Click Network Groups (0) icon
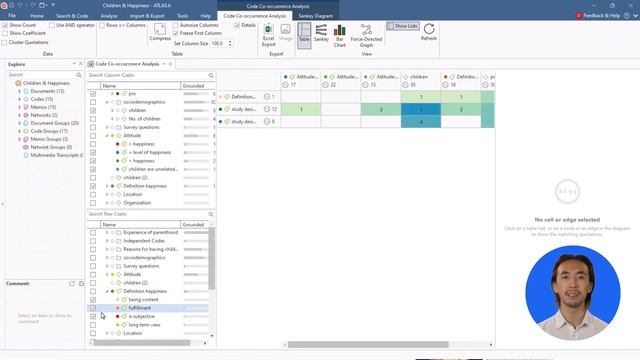 [x=26, y=147]
